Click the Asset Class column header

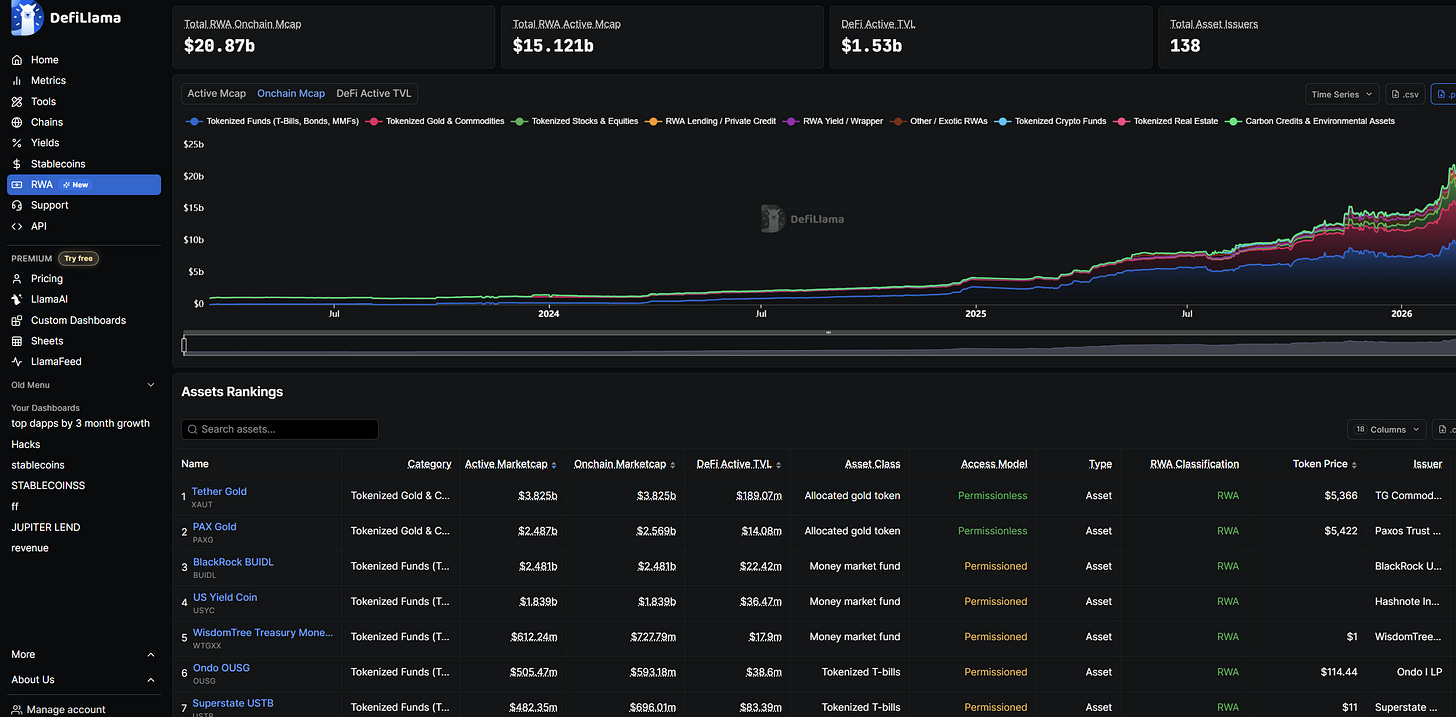tap(873, 464)
